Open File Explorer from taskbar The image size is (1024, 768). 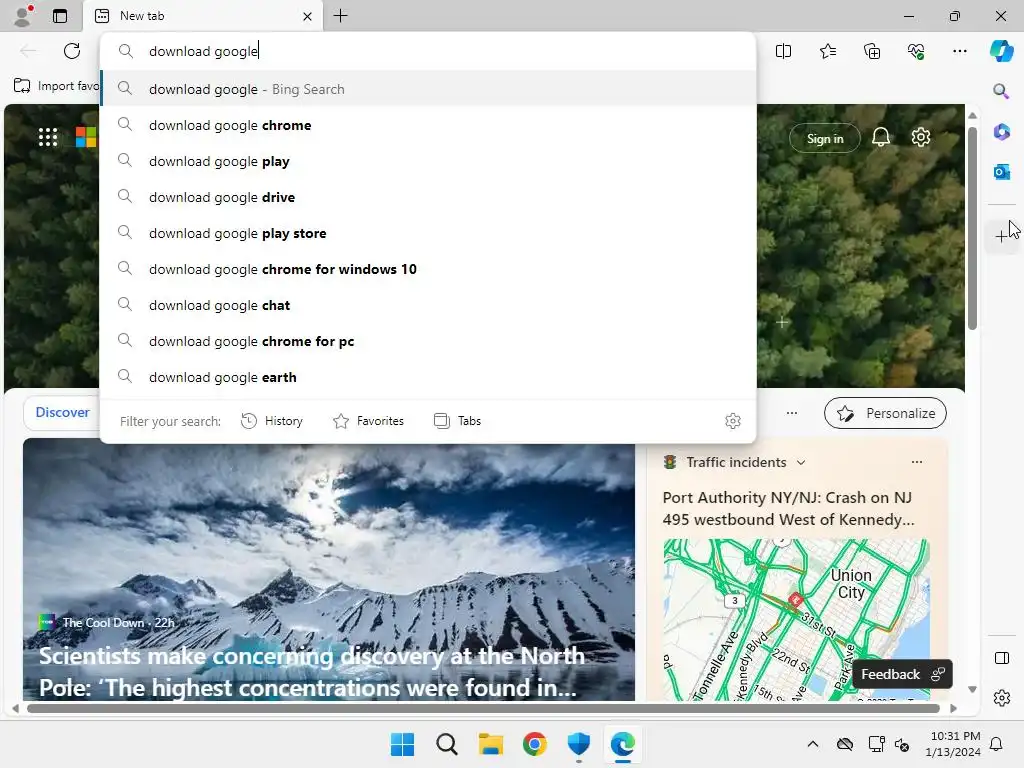coord(490,744)
